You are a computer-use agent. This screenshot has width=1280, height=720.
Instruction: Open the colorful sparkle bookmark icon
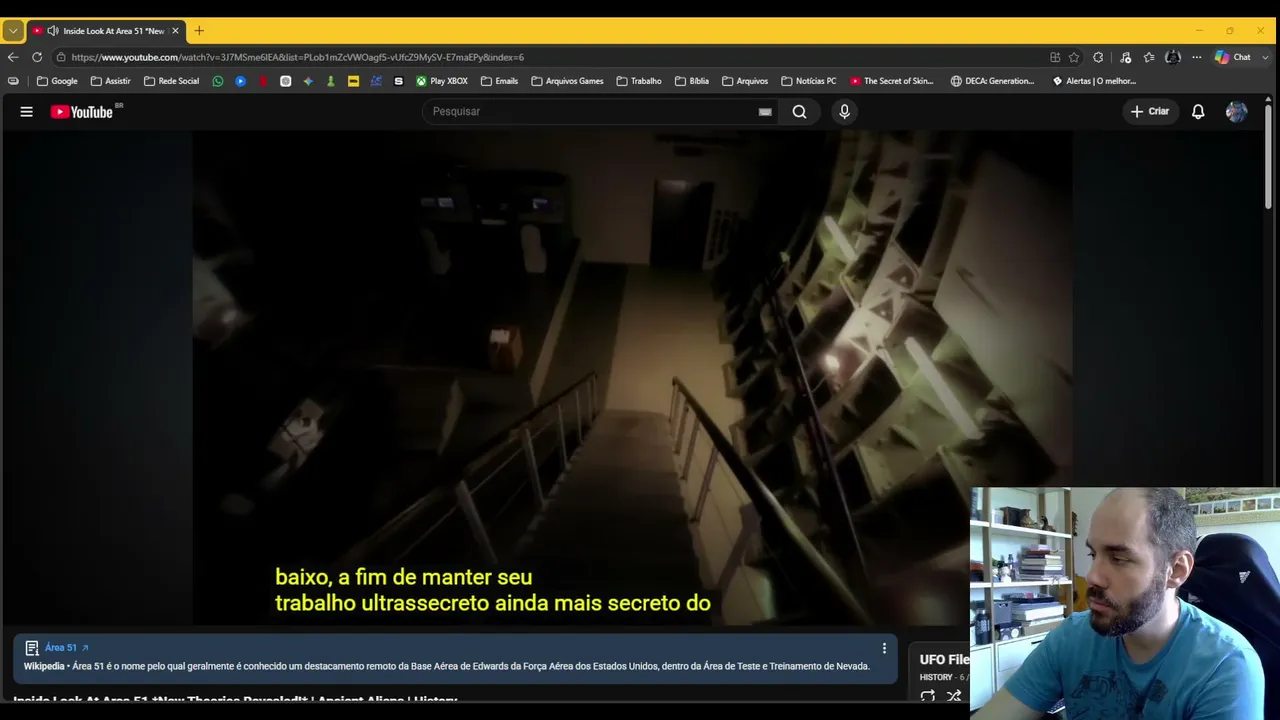(308, 81)
